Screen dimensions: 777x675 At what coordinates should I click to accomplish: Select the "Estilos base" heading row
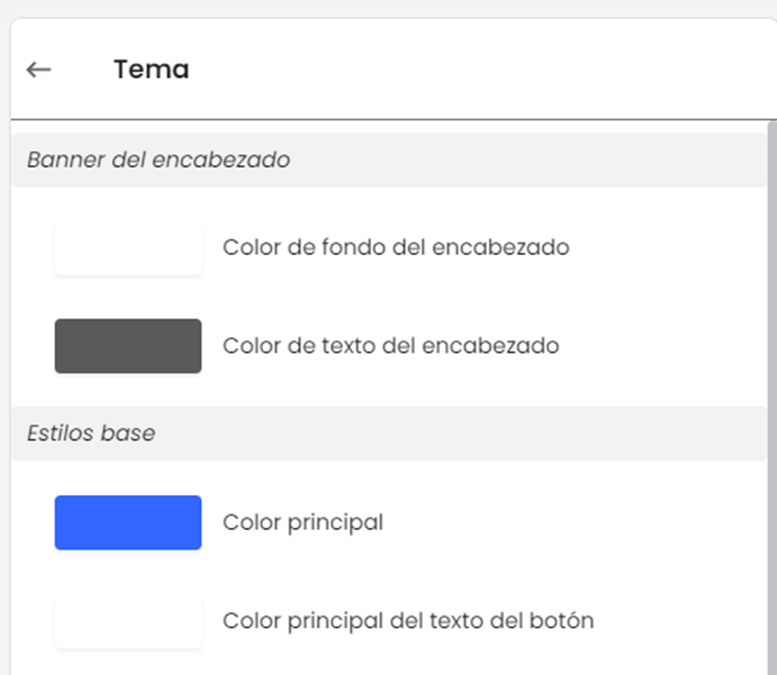click(x=388, y=434)
